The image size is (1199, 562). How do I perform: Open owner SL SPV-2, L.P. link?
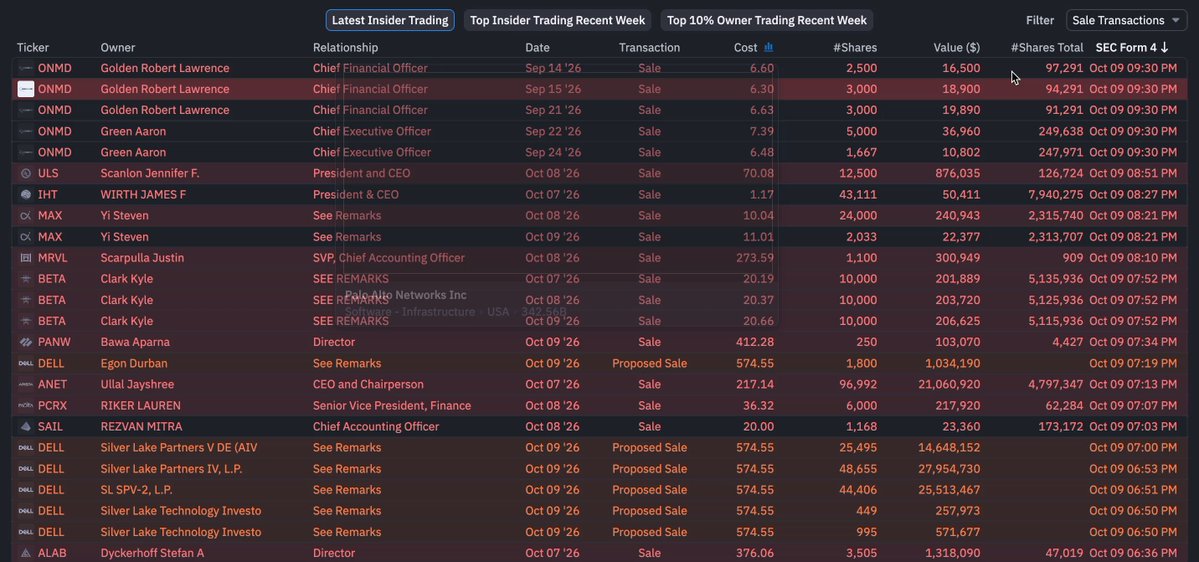(x=136, y=489)
